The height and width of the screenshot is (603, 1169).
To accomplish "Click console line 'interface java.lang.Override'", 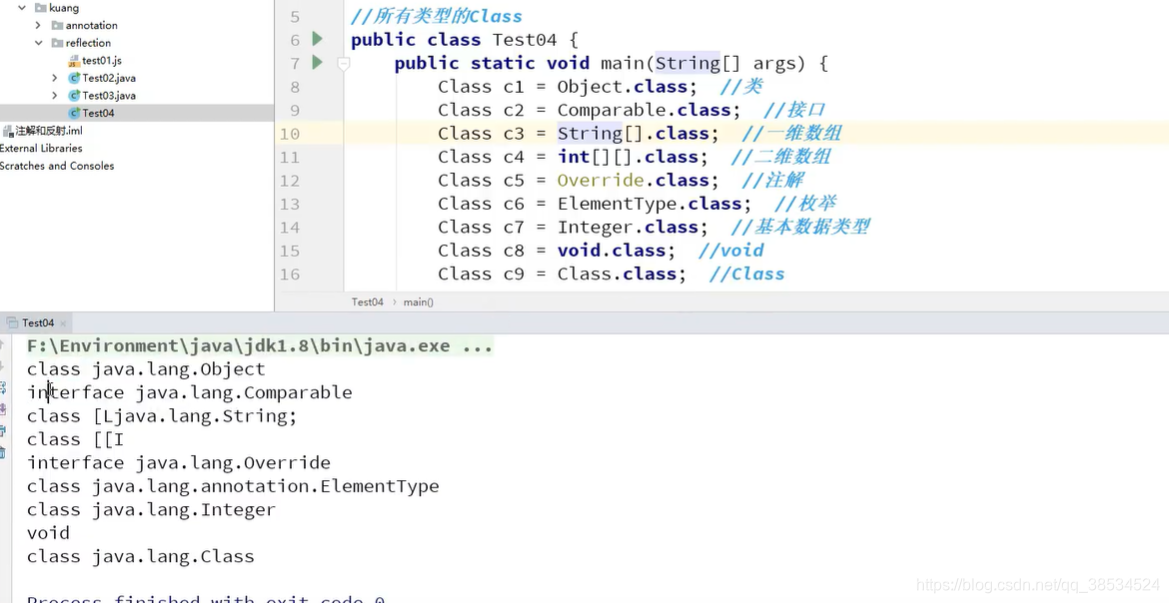I will [x=179, y=463].
